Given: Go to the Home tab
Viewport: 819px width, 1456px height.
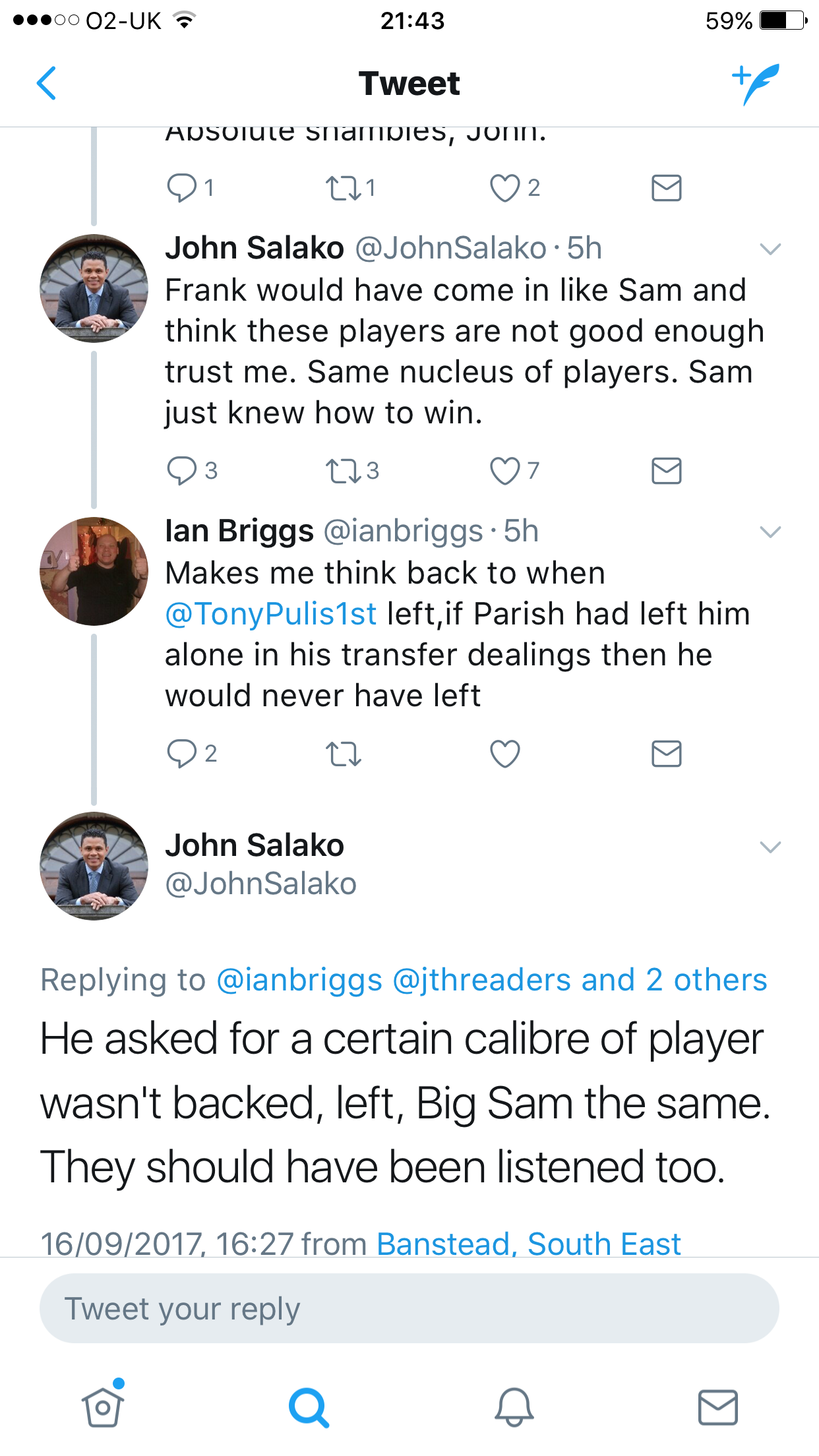Looking at the screenshot, I should (103, 1407).
